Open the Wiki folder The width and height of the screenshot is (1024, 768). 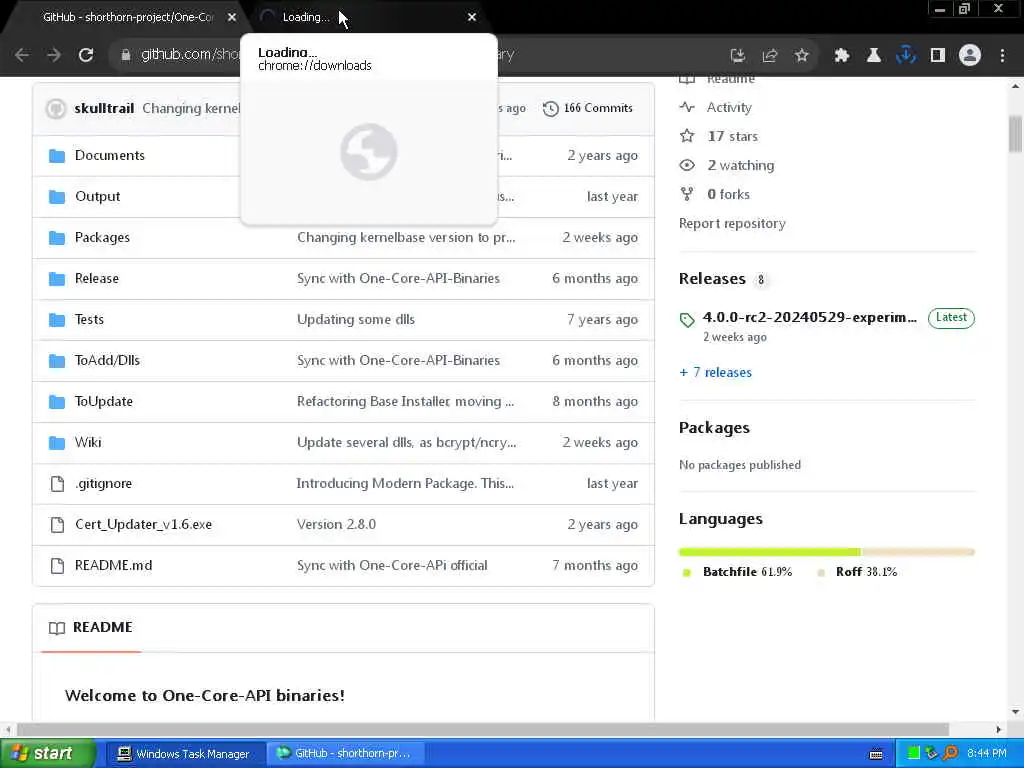[88, 442]
